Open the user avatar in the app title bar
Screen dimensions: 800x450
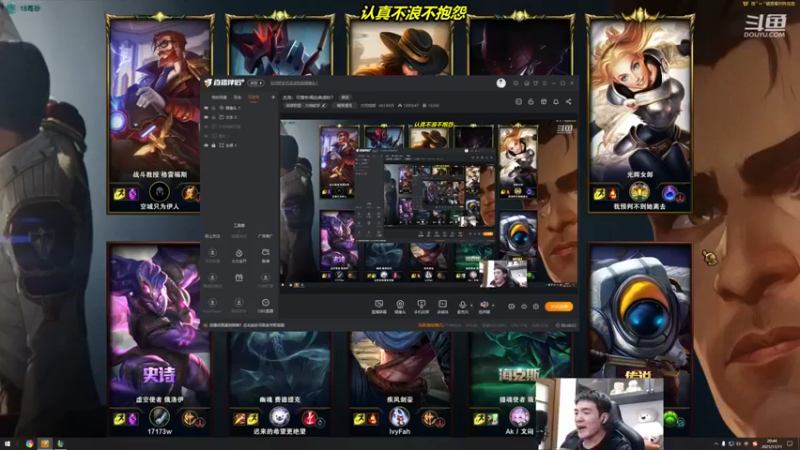click(501, 83)
